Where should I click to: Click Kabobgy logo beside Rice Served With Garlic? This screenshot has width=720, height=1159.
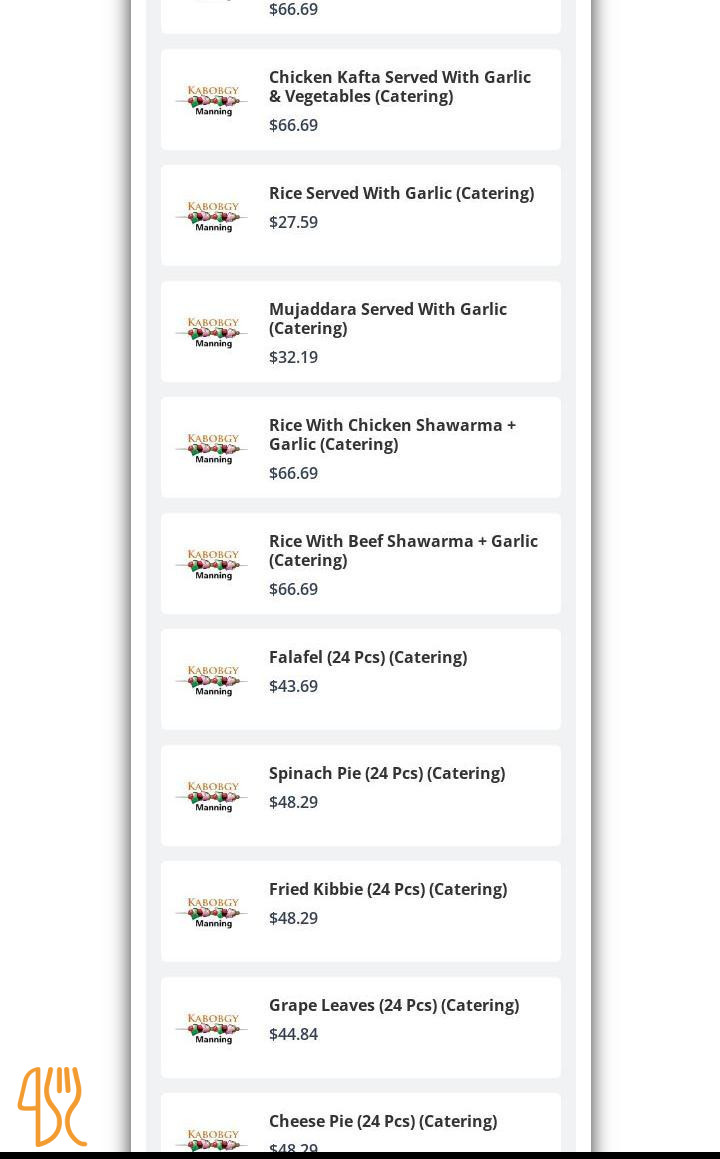click(x=213, y=217)
